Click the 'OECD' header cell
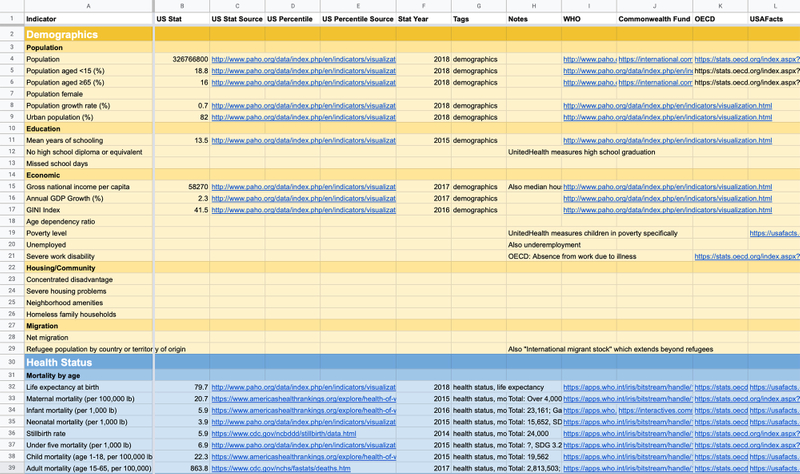This screenshot has width=800, height=474. [720, 19]
